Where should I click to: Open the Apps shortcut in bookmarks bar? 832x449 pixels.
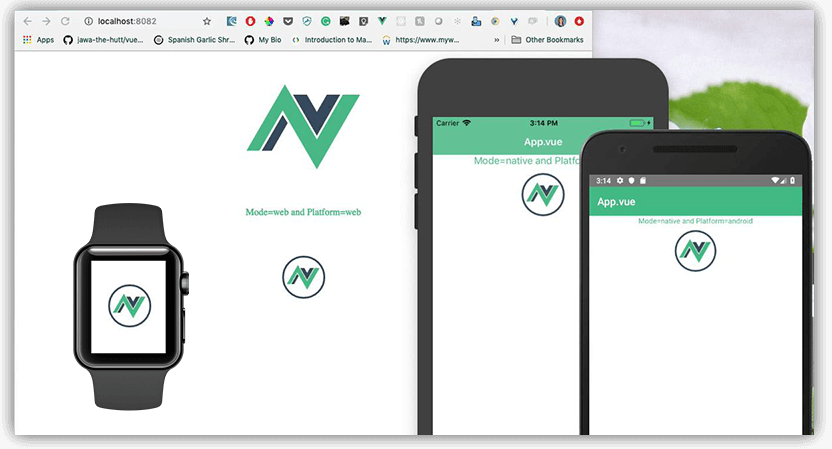(x=38, y=40)
